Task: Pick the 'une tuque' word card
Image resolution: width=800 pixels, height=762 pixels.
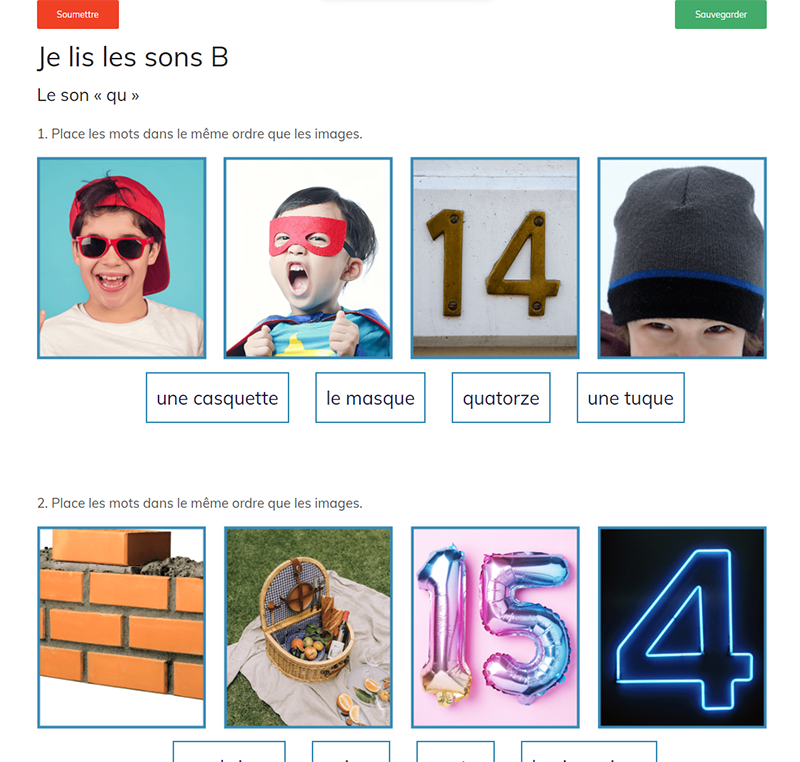Action: coord(631,398)
